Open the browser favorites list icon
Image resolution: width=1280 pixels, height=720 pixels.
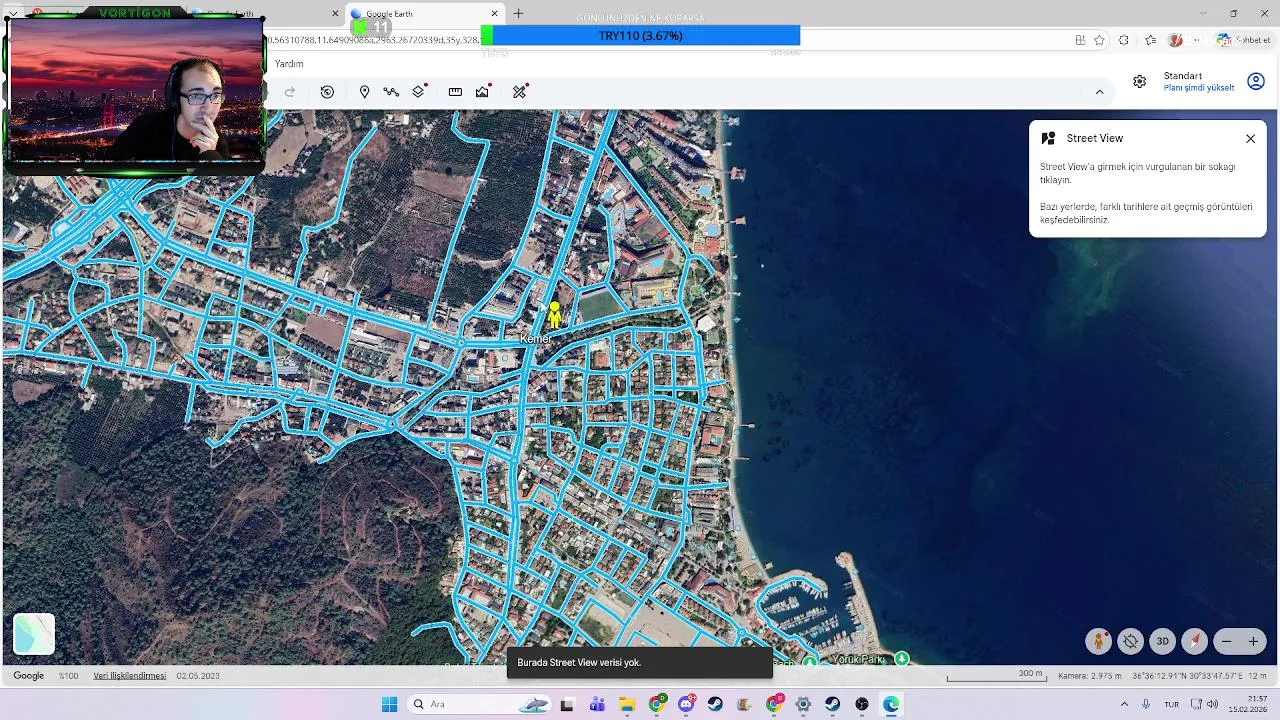pos(1150,40)
